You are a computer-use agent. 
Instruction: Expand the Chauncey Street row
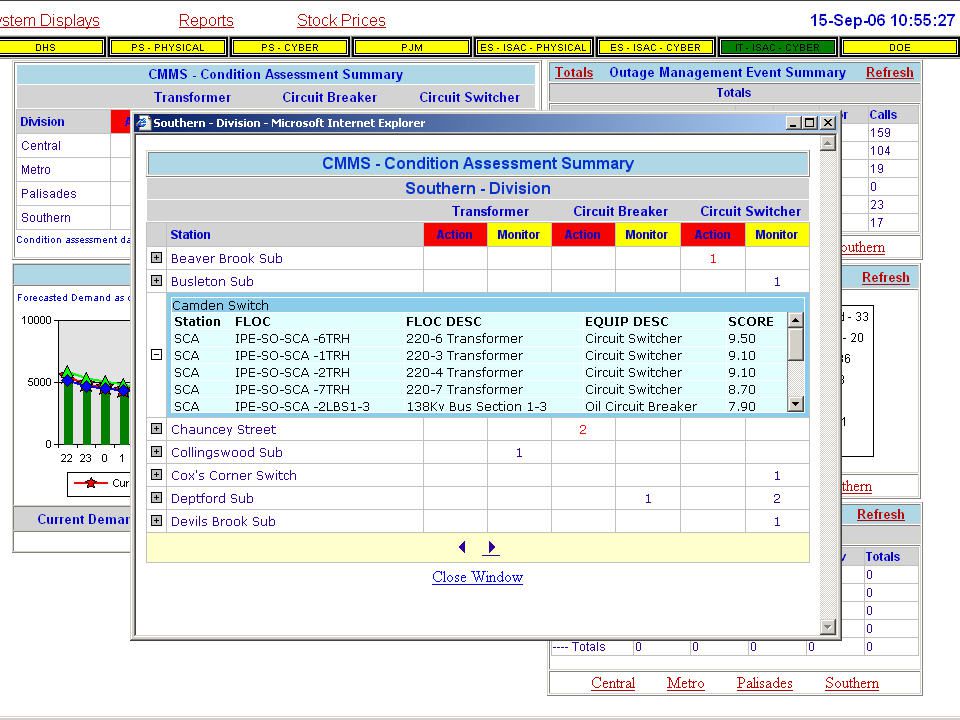click(x=156, y=429)
